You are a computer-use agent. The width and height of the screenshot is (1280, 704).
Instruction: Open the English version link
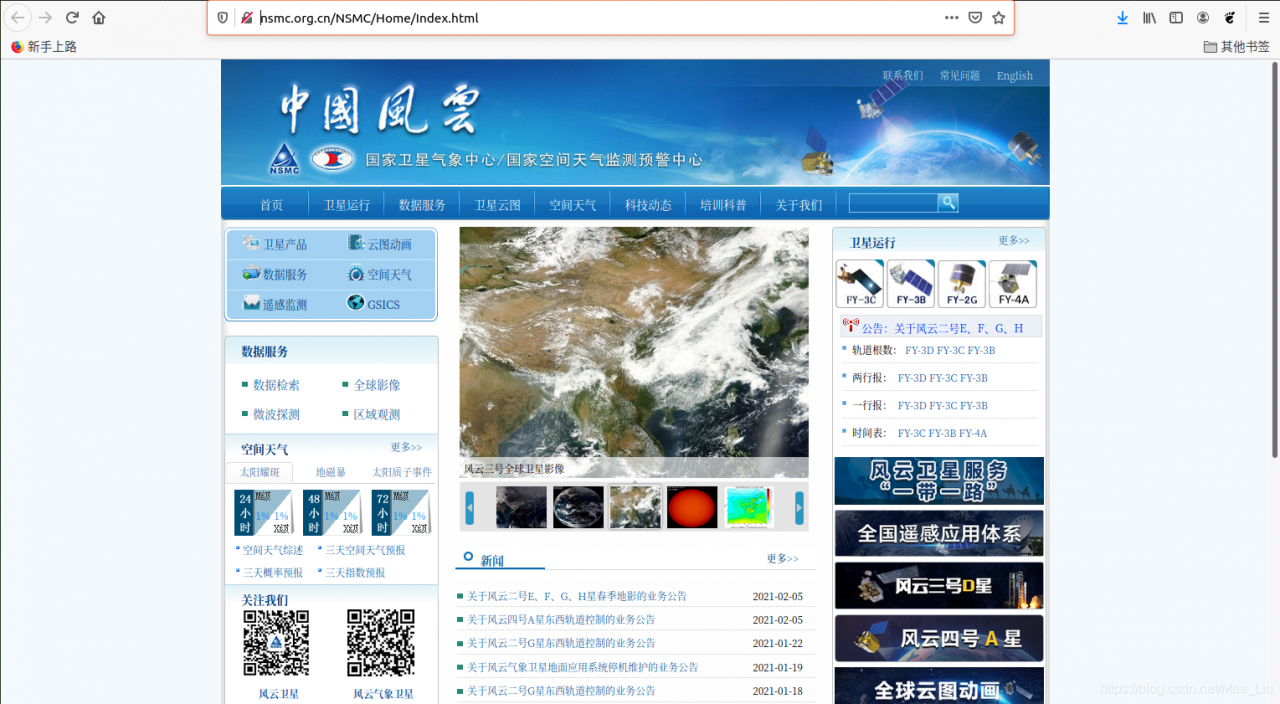[1014, 75]
